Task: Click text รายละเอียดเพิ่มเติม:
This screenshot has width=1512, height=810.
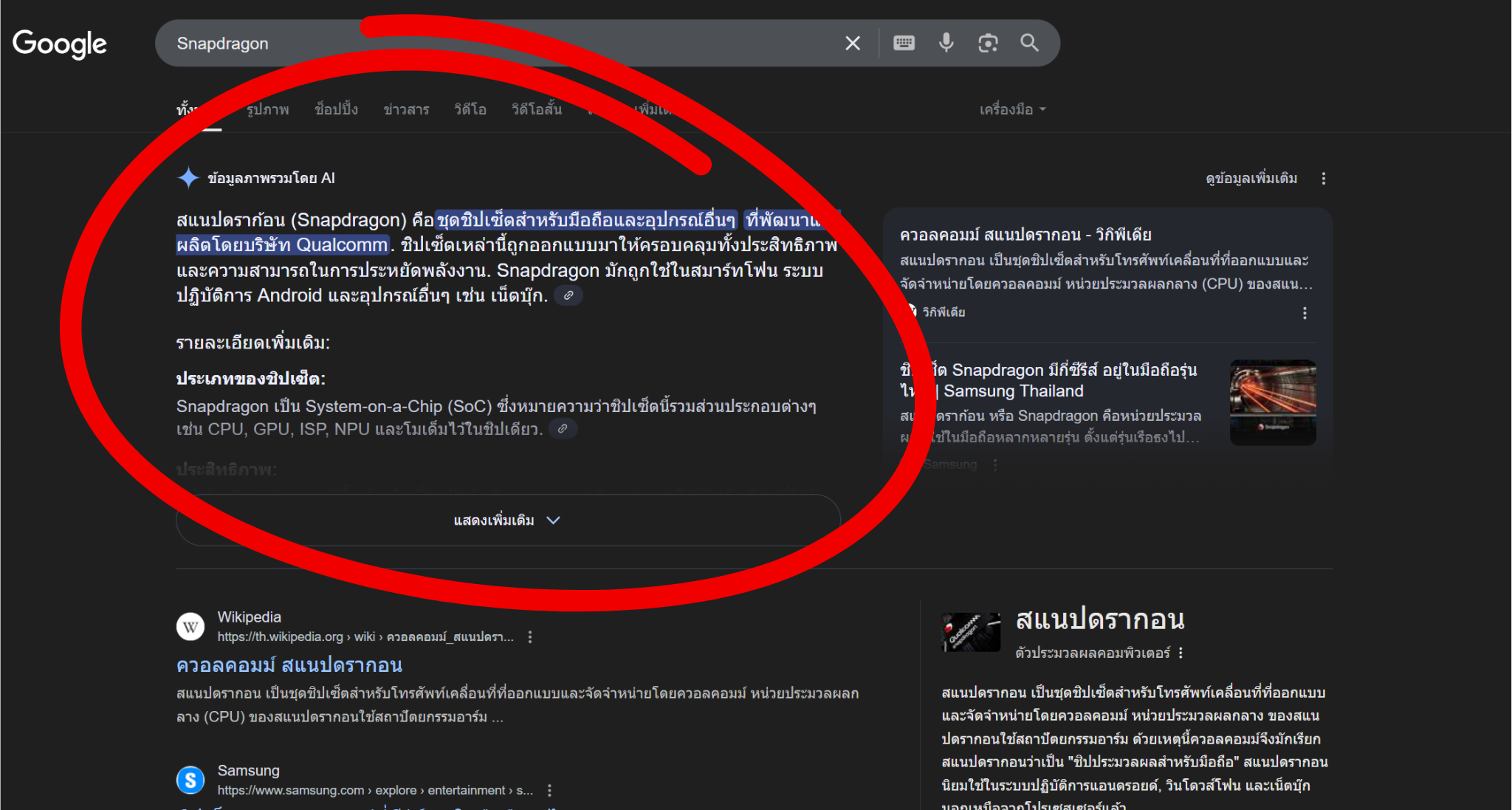Action: 252,343
